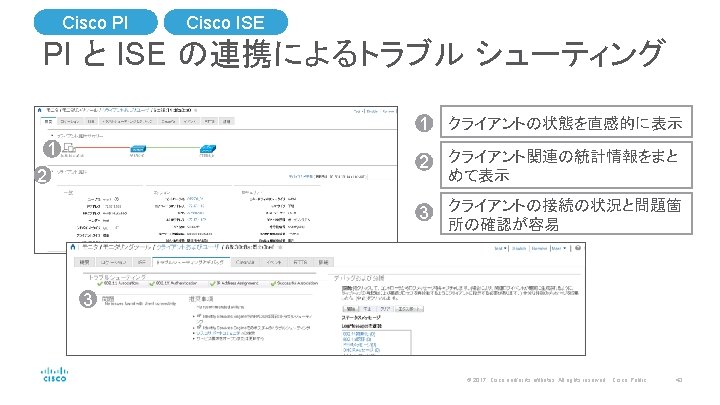Viewport: 720px width, 405px height.
Task: Click 停止 button in debug panel
Action: [367, 309]
